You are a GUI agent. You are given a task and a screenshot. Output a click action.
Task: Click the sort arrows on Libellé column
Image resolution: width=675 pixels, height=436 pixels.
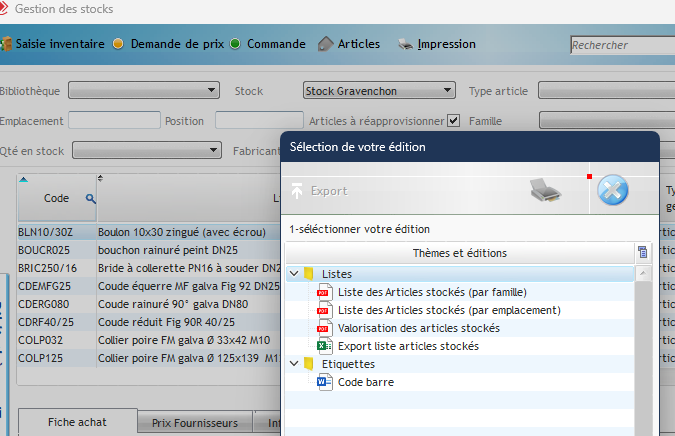[100, 178]
